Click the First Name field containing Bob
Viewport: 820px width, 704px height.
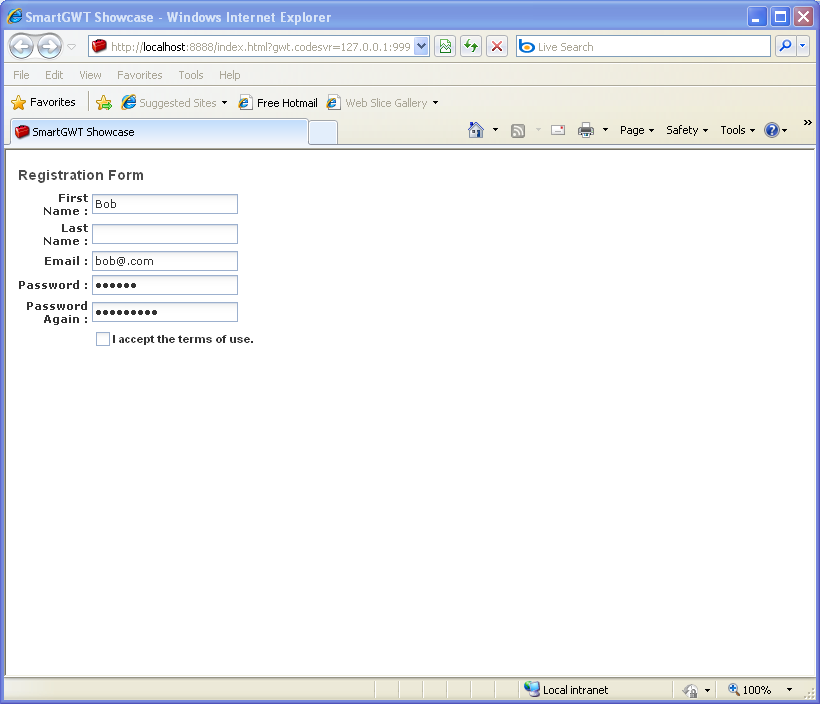click(165, 204)
